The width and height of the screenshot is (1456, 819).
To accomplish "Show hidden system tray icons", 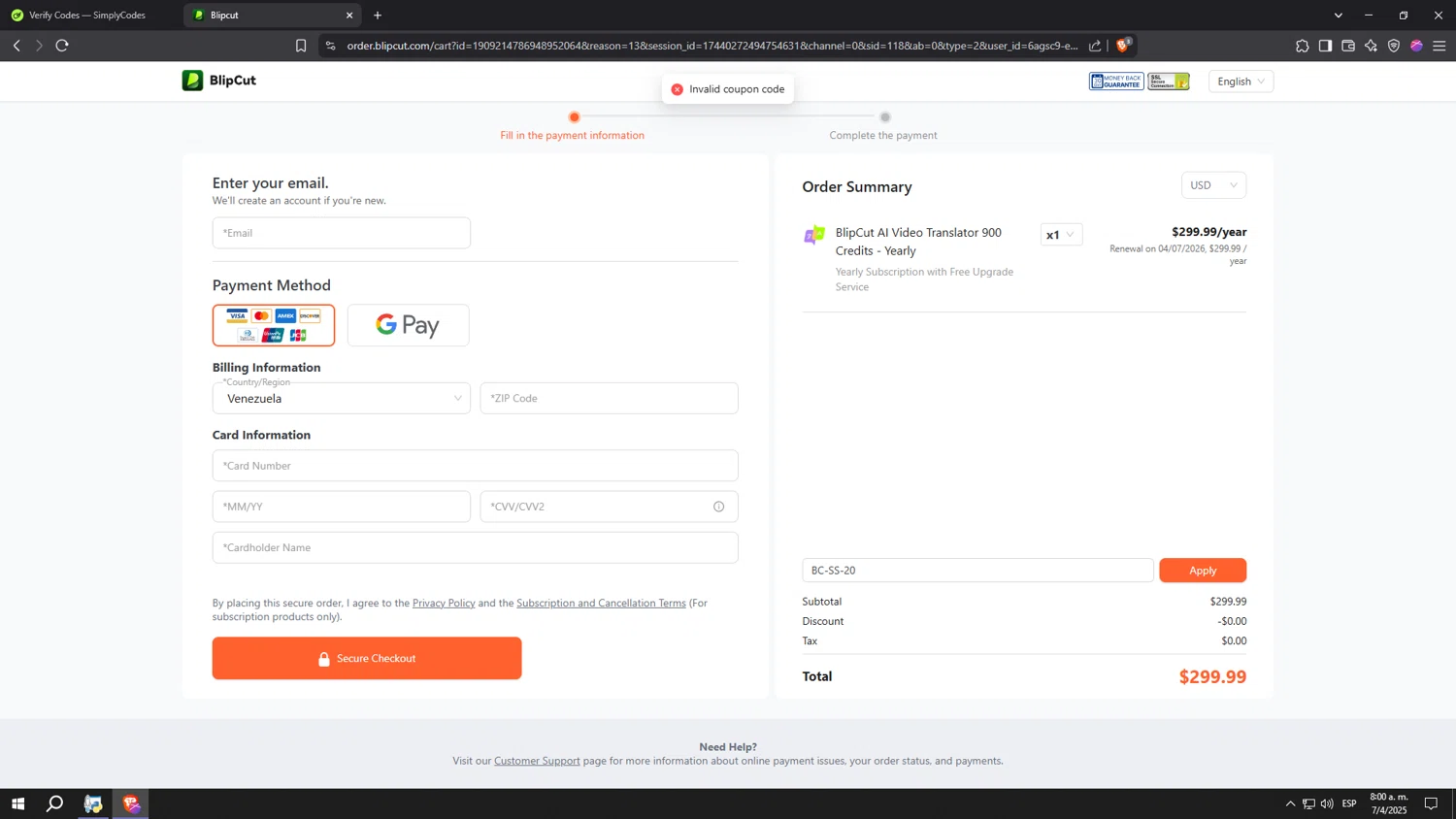I will (1290, 803).
